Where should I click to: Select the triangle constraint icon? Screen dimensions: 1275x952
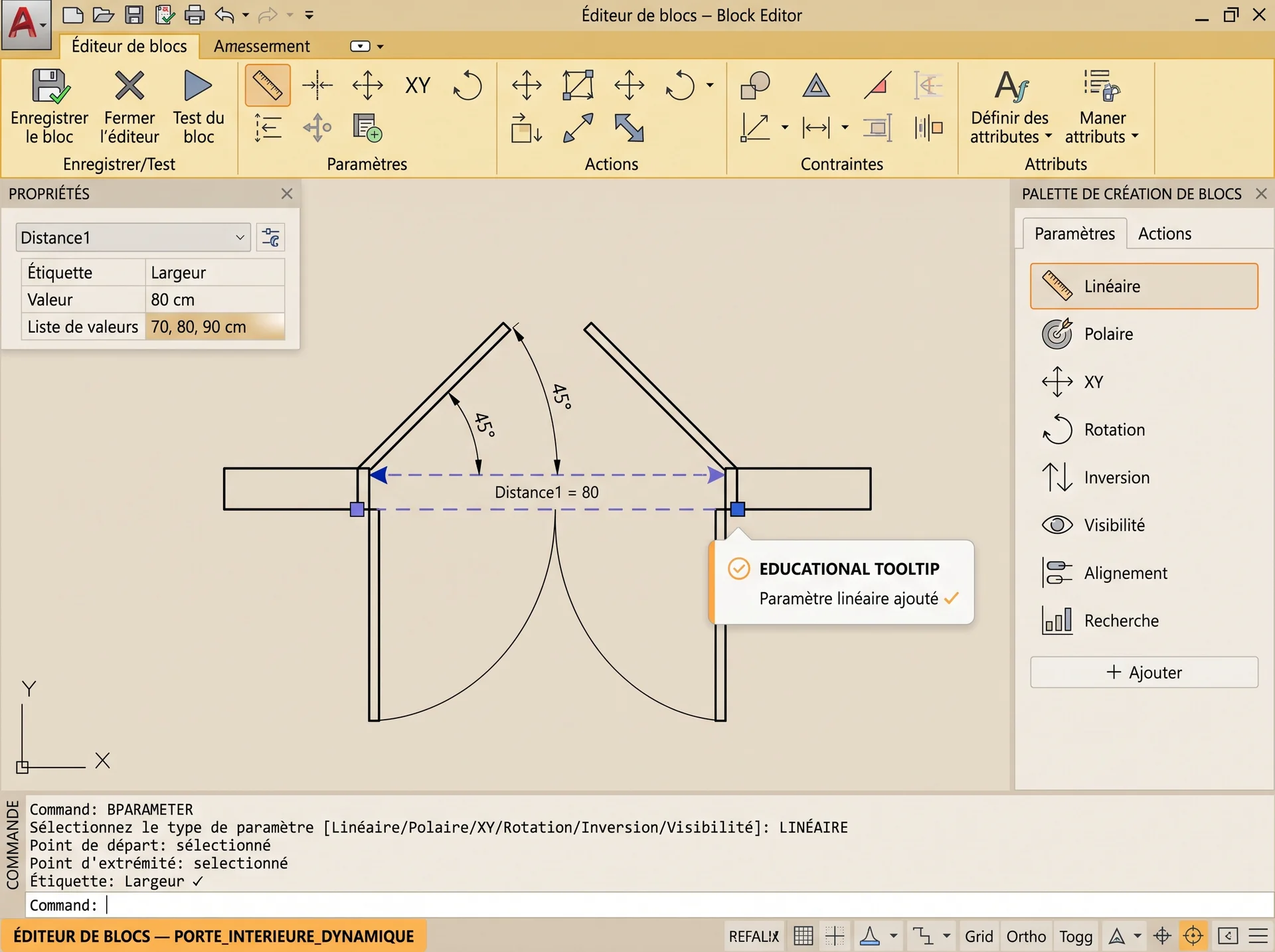[x=815, y=86]
